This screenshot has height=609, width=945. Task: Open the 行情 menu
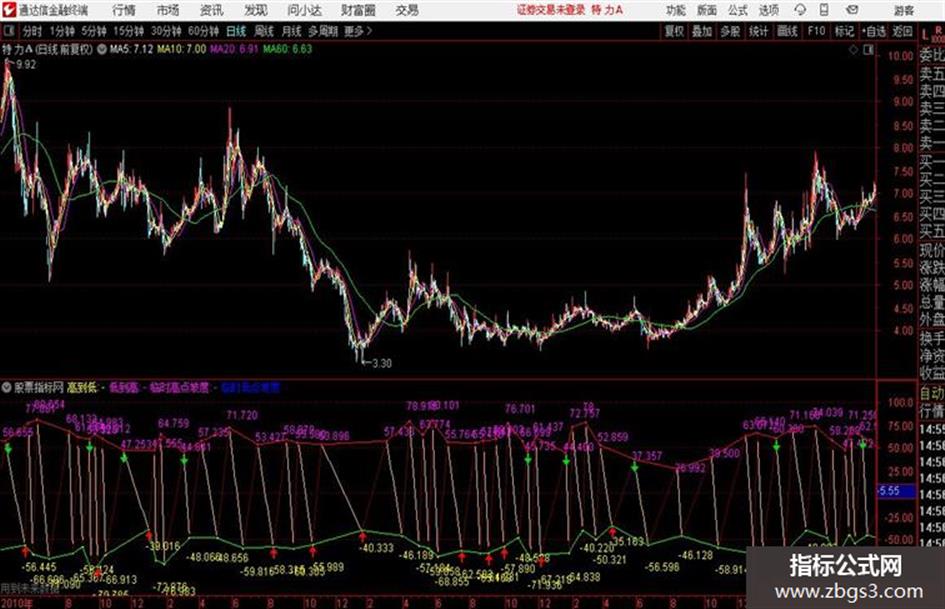pyautogui.click(x=124, y=10)
